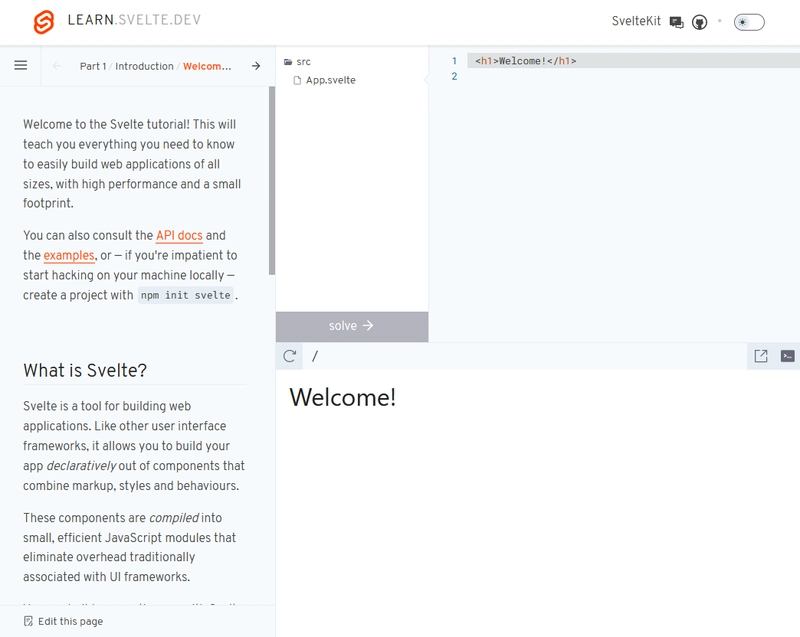Viewport: 800px width, 637px height.
Task: Follow the examples link
Action: coord(69,256)
